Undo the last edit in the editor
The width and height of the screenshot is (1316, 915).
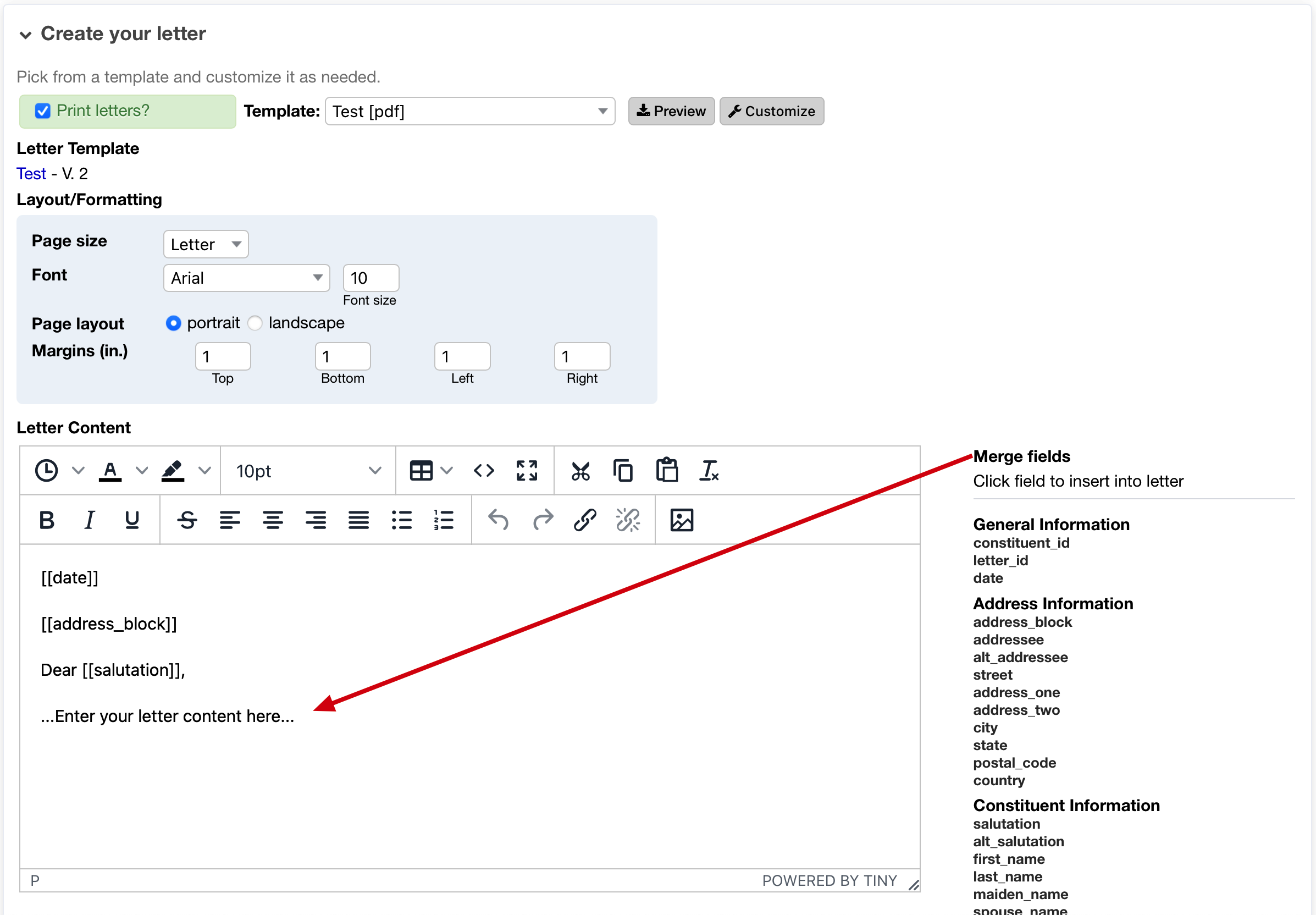(x=497, y=520)
